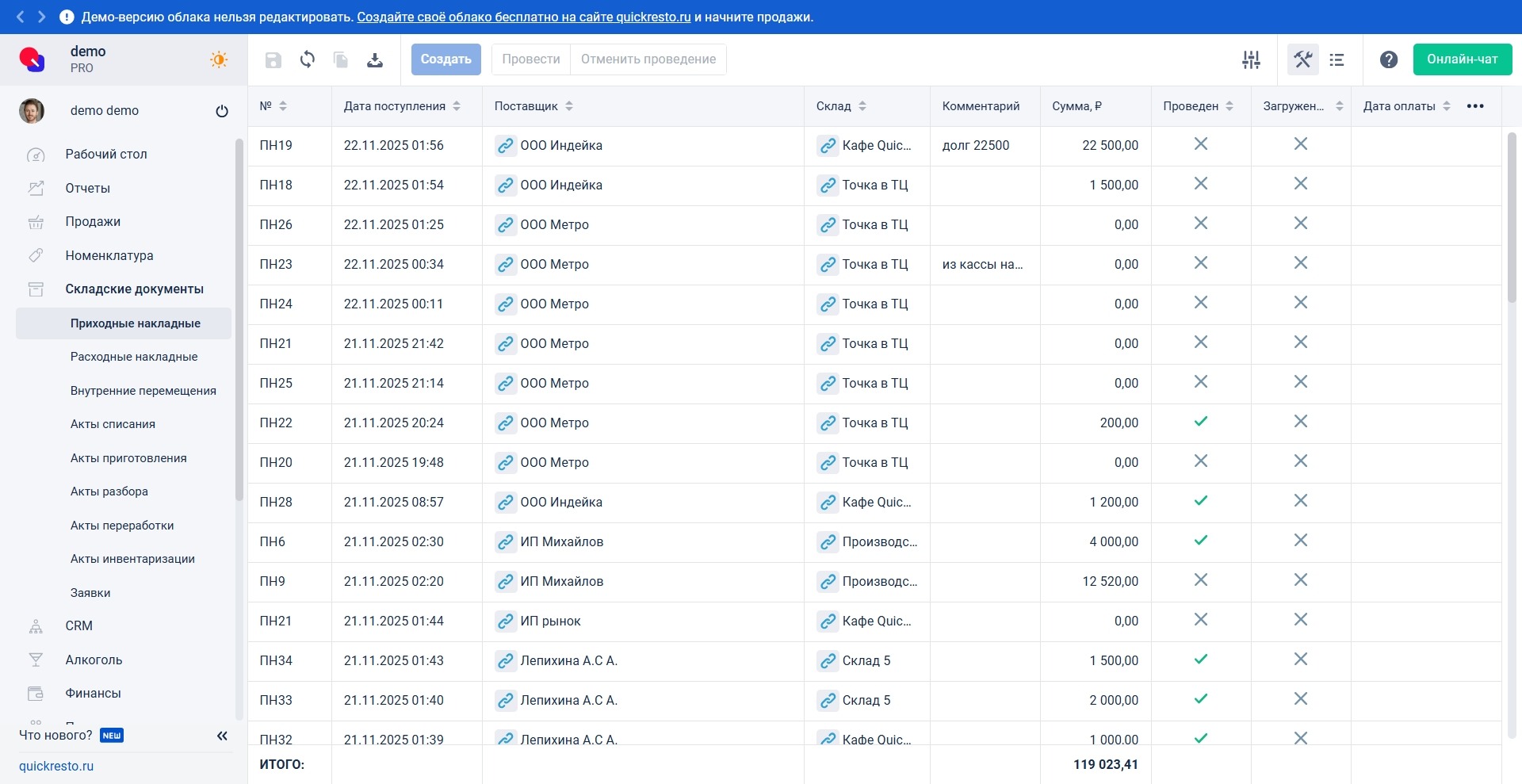
Task: Toggle the light/dark theme sun icon
Action: tap(219, 59)
